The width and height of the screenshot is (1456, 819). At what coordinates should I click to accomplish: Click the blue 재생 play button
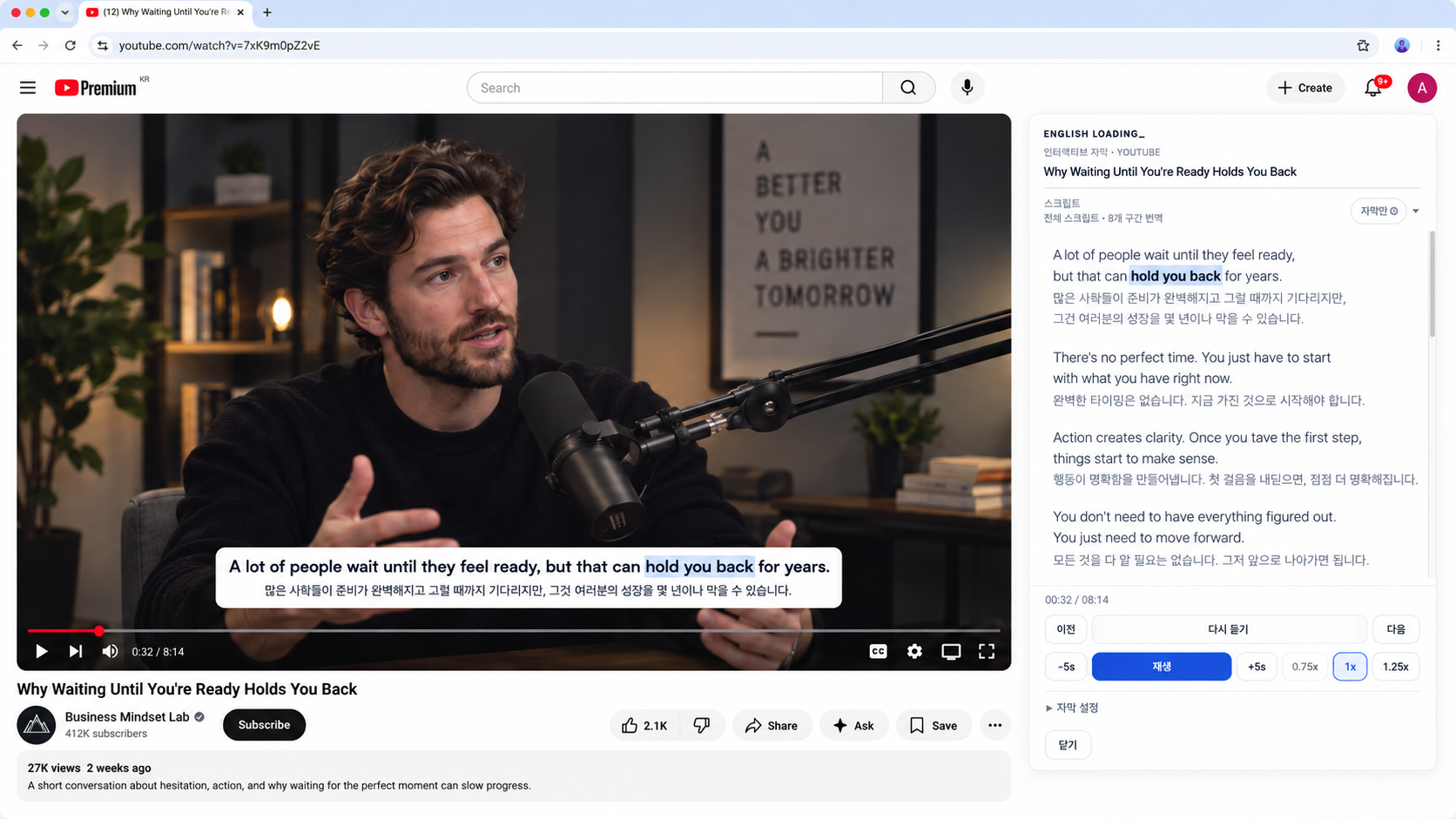(1162, 667)
